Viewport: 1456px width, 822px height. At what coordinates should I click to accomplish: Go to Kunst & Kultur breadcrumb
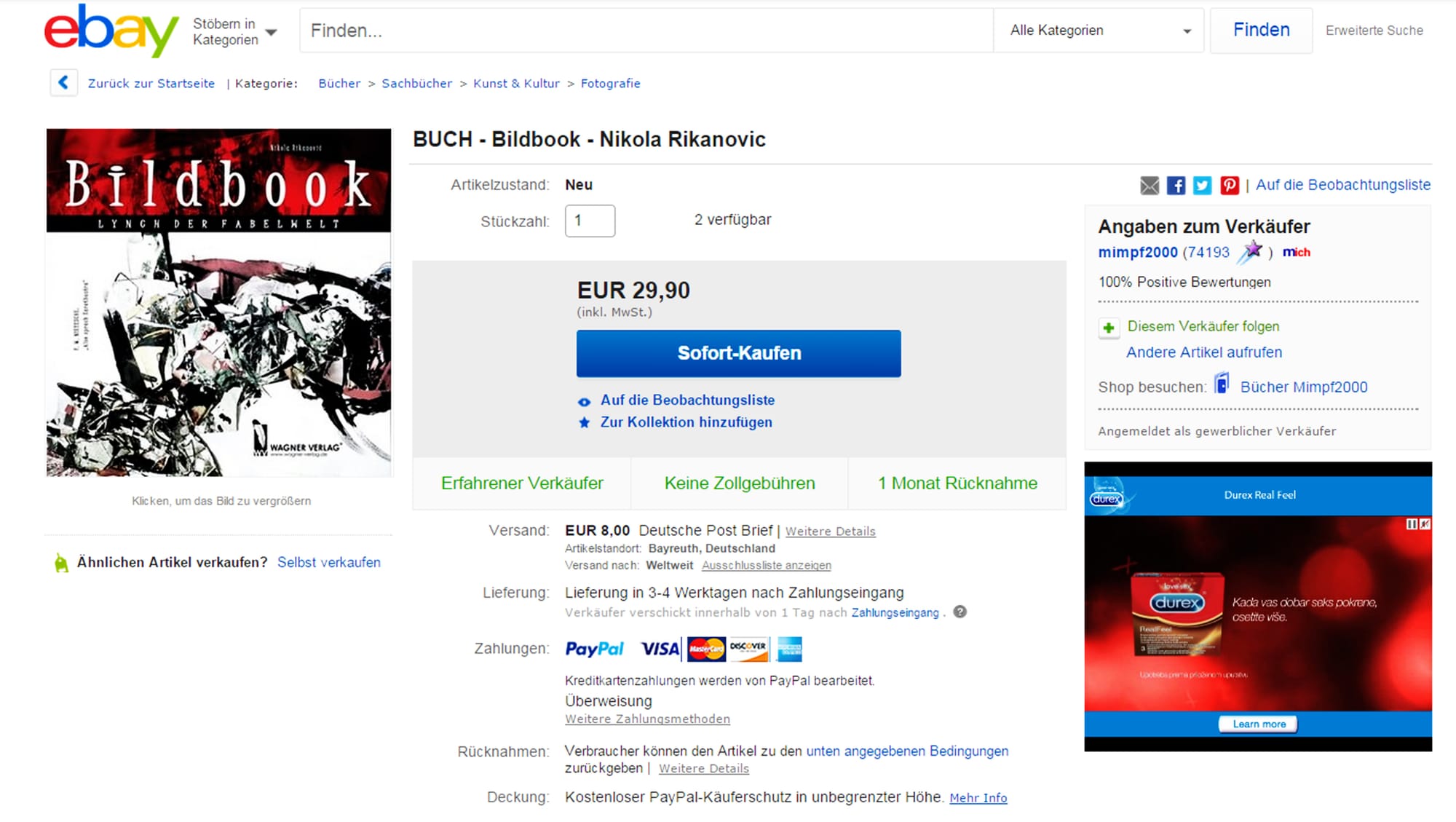tap(516, 84)
